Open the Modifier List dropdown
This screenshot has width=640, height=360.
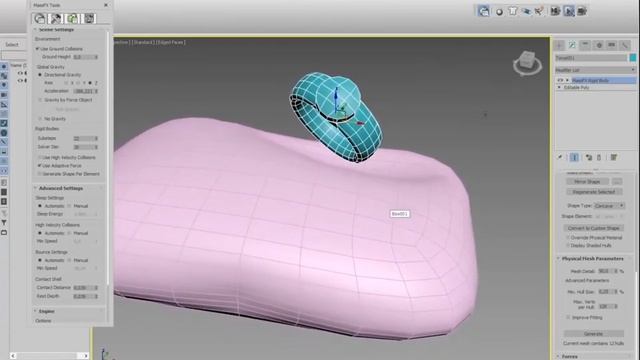point(595,70)
